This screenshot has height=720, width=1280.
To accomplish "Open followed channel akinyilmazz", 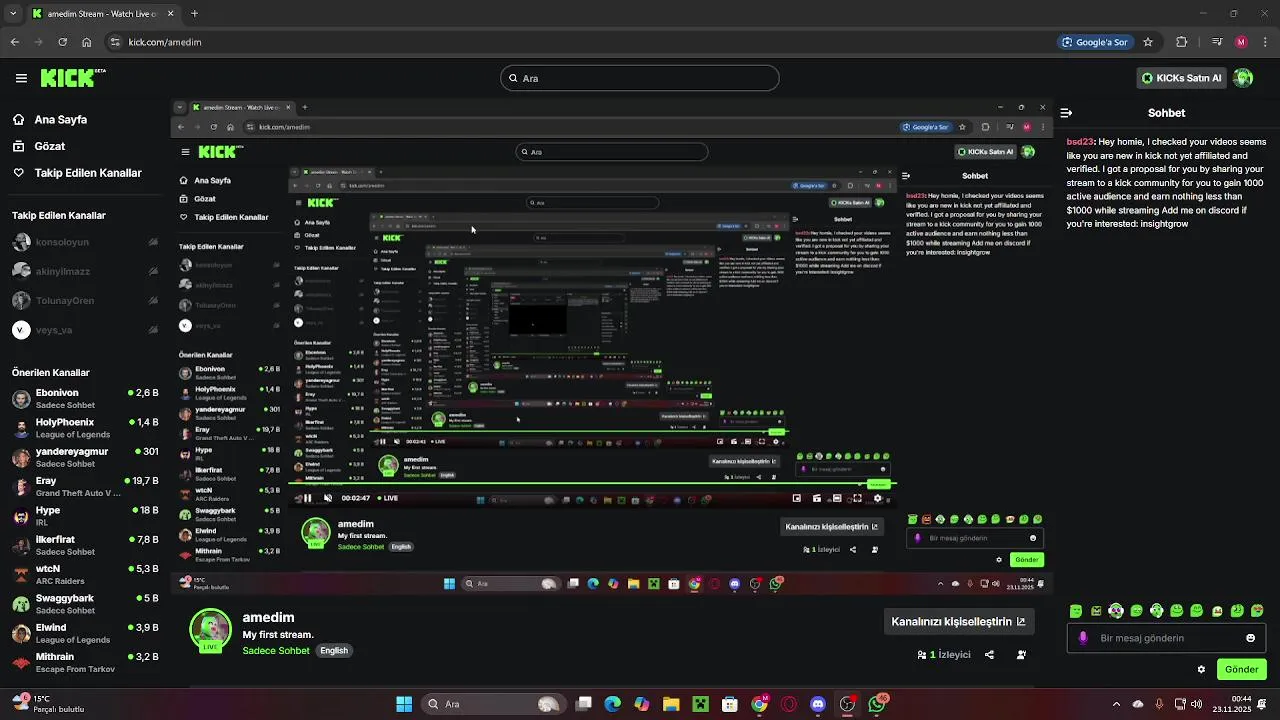I will [85, 271].
